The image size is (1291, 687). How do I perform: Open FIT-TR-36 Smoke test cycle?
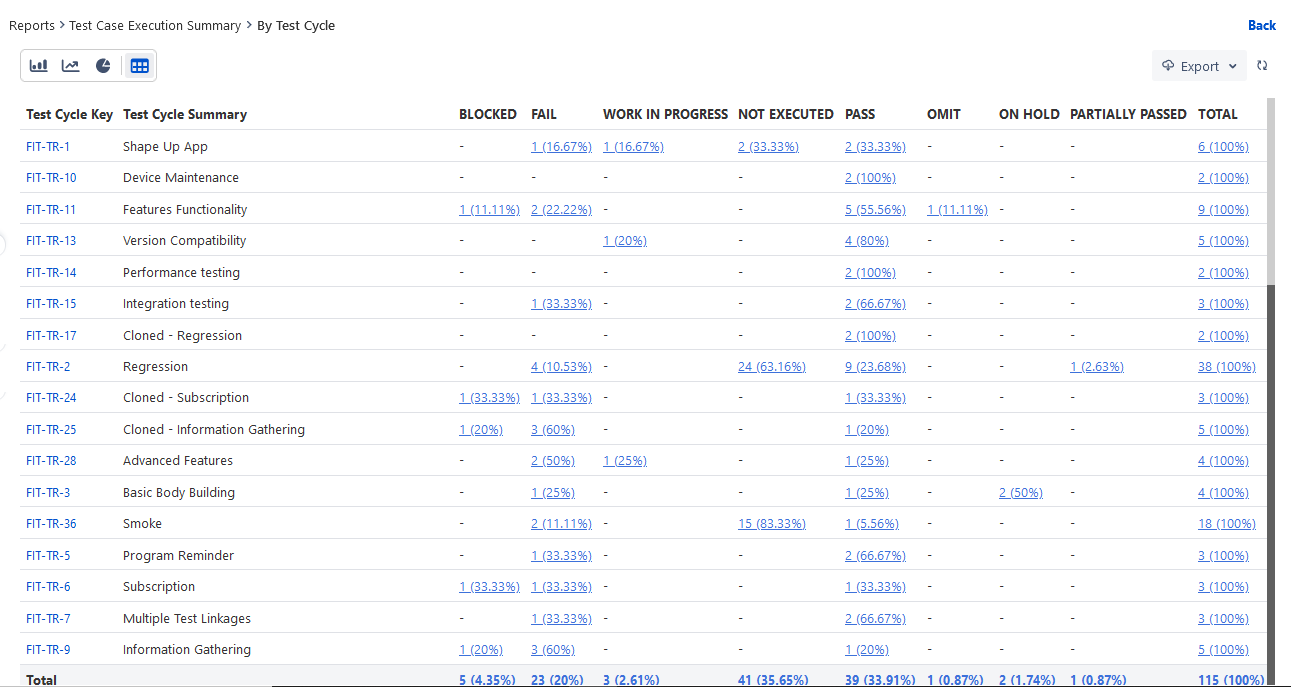[x=51, y=523]
